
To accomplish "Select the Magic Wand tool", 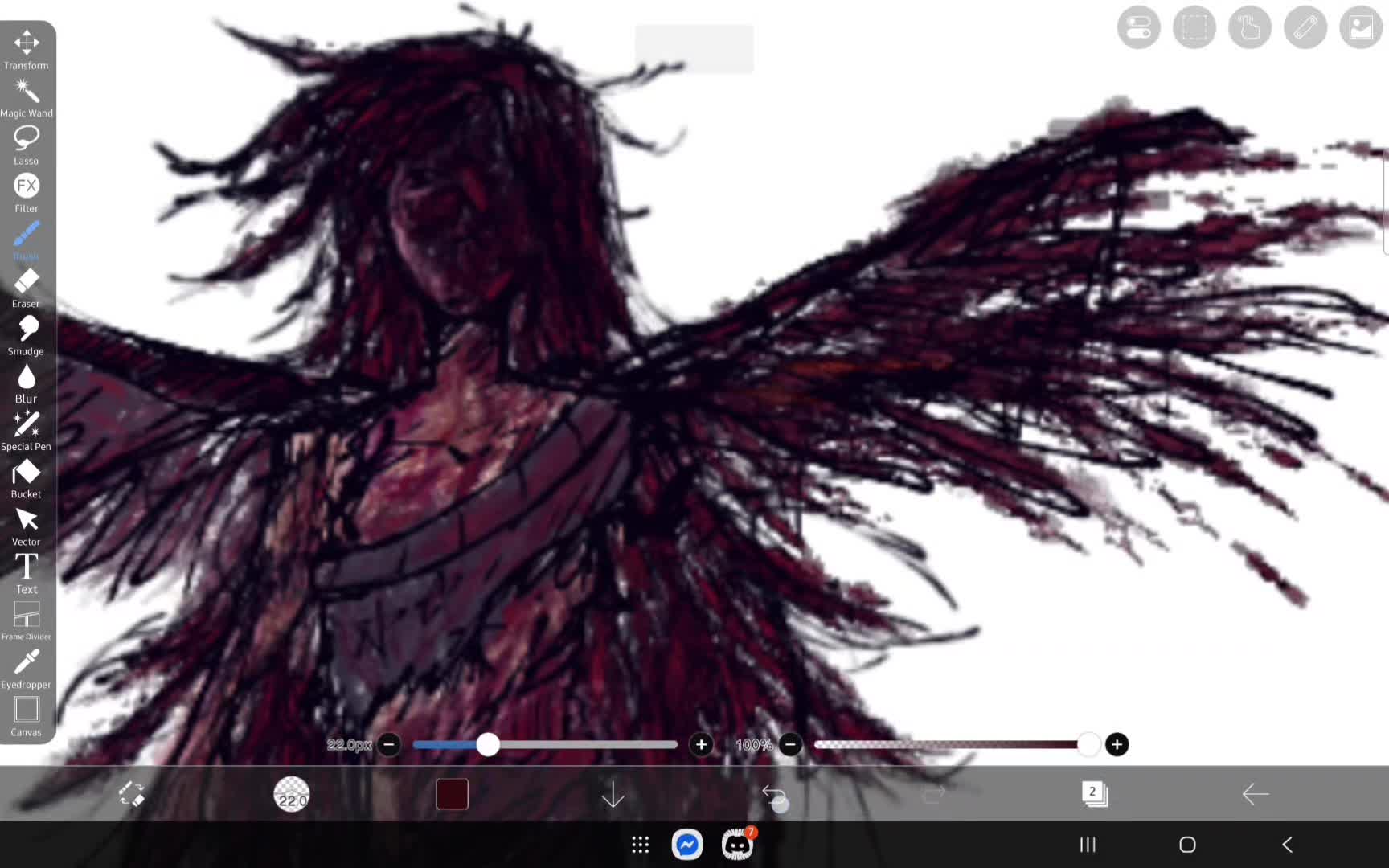I will tap(26, 98).
